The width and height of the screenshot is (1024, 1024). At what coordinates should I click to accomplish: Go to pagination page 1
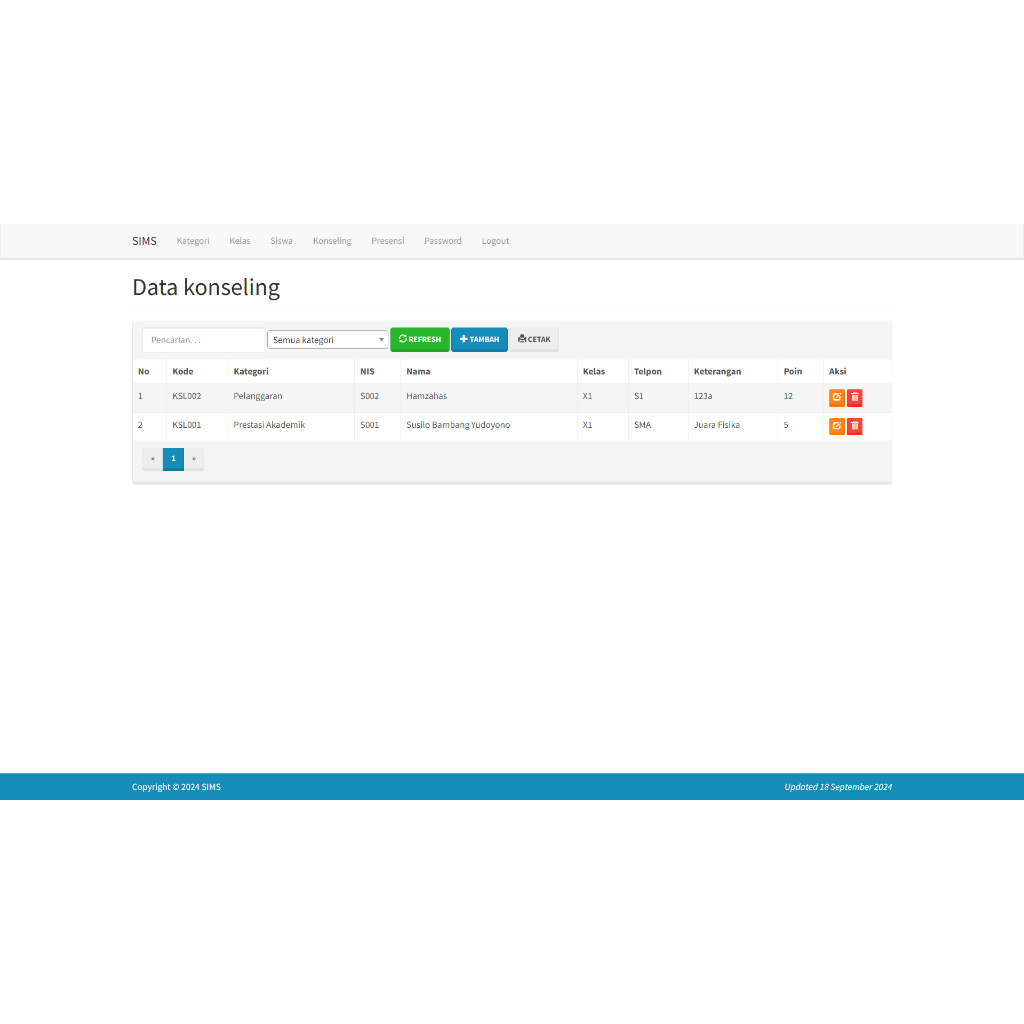tap(173, 459)
